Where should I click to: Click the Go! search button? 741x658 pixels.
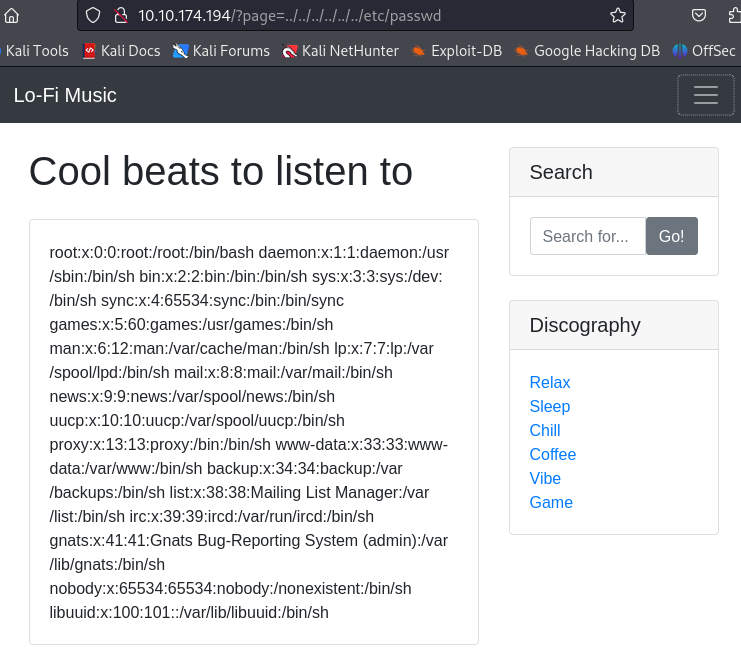click(672, 236)
